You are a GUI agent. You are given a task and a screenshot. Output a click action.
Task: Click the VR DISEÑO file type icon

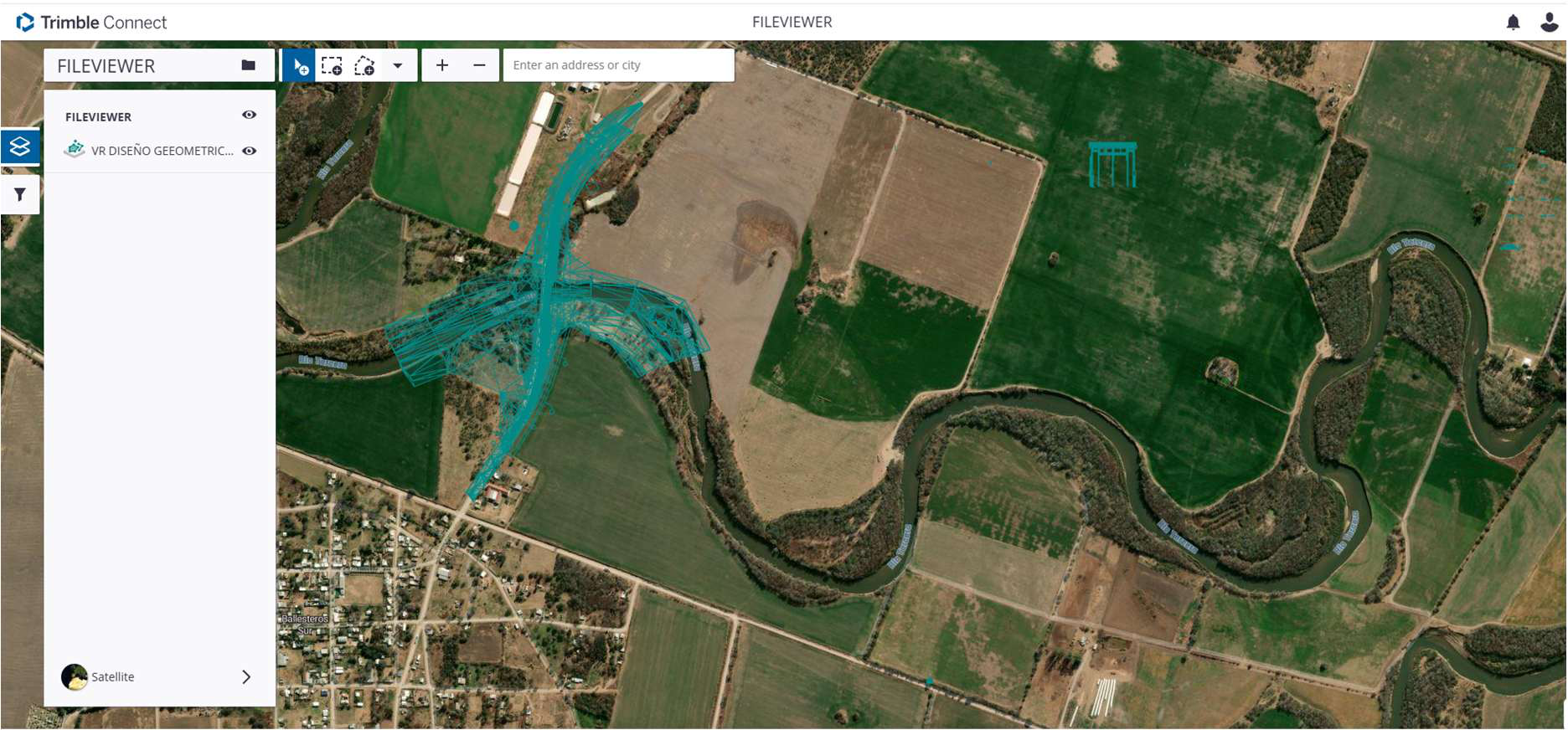tap(75, 150)
